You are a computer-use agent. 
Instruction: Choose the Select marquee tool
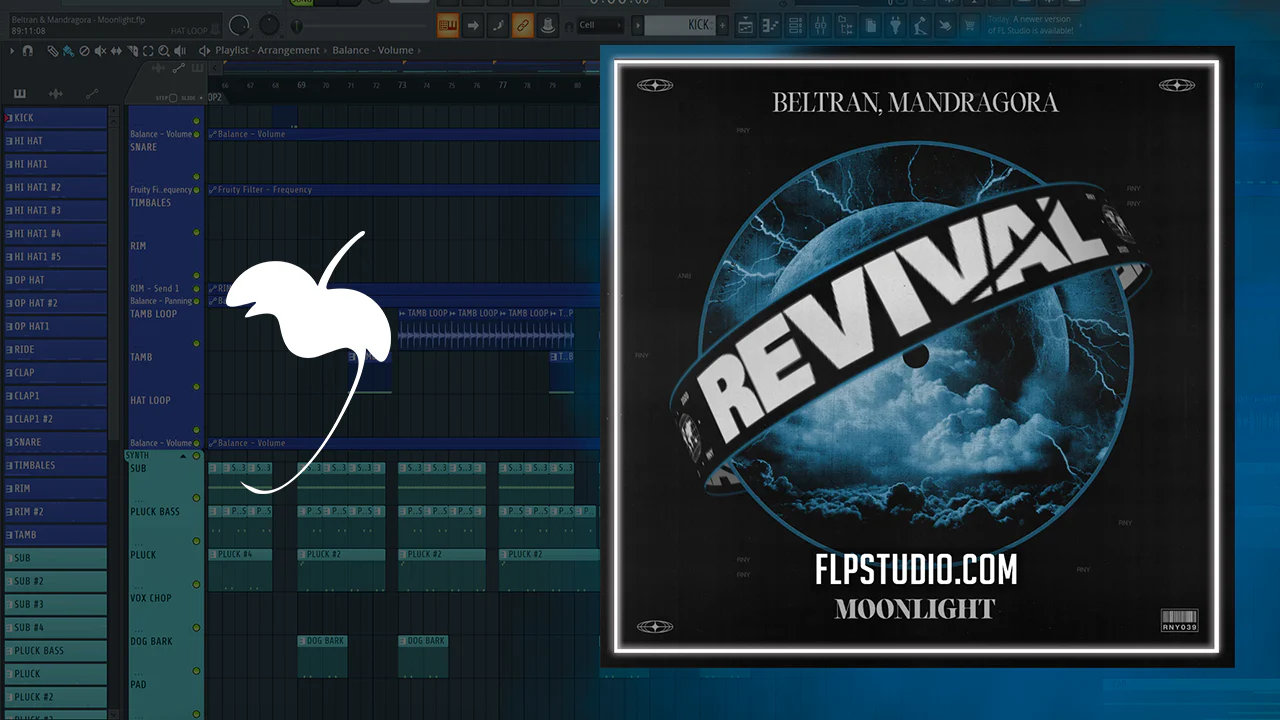[x=148, y=50]
